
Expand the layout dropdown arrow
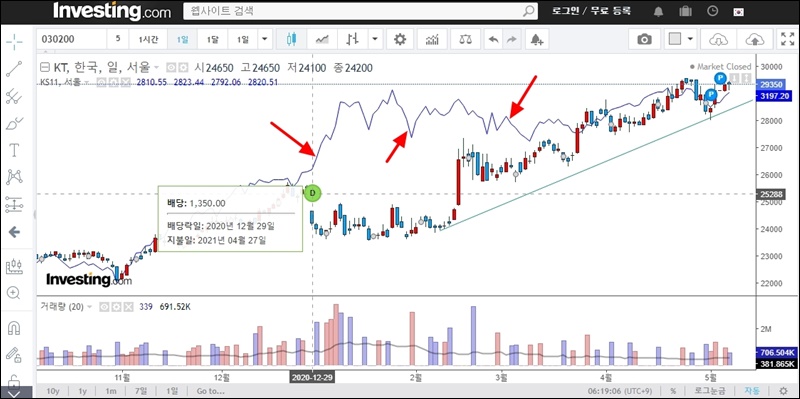(x=691, y=39)
